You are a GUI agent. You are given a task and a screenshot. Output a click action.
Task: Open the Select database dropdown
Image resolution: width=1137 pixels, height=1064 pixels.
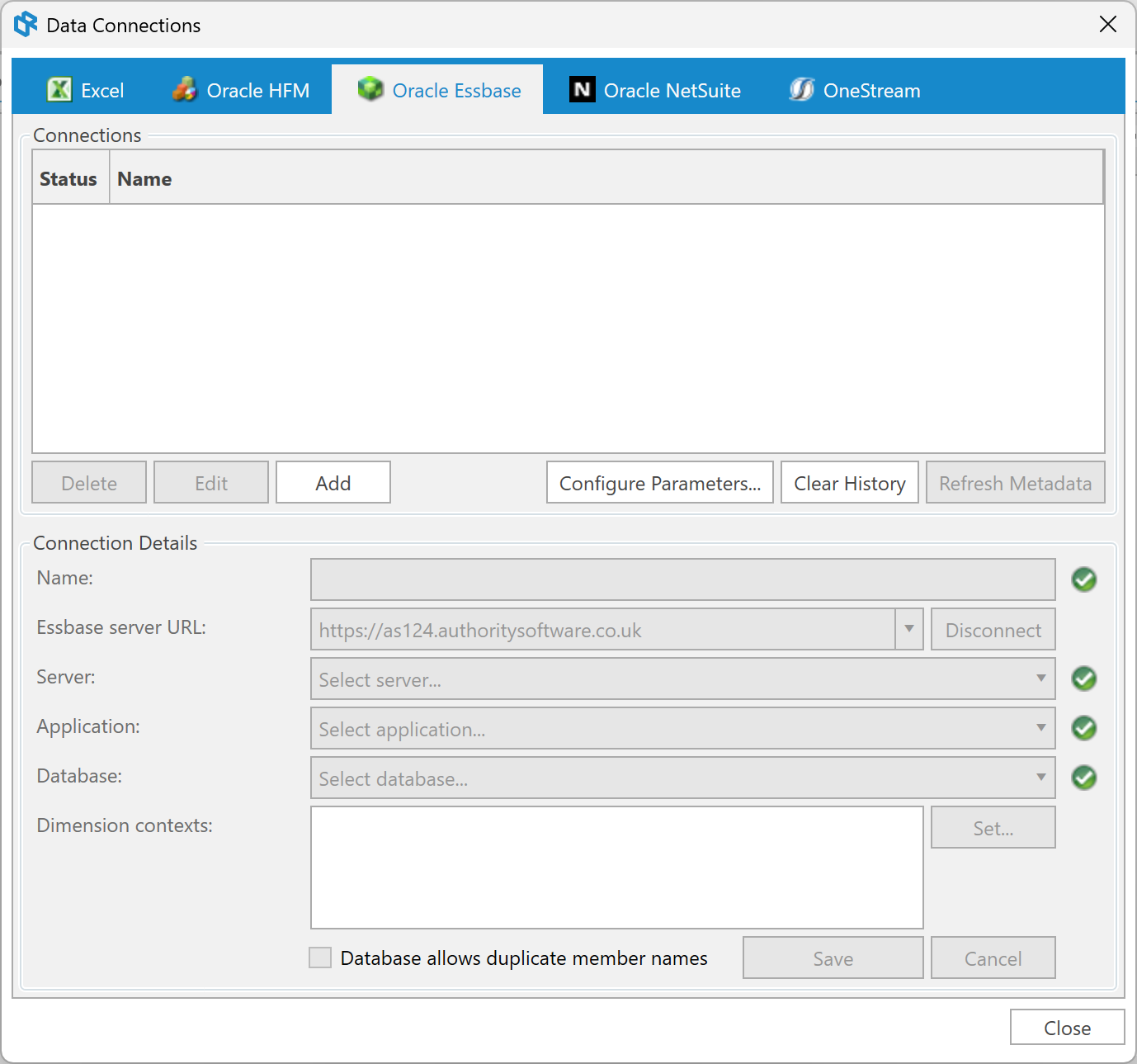(682, 778)
